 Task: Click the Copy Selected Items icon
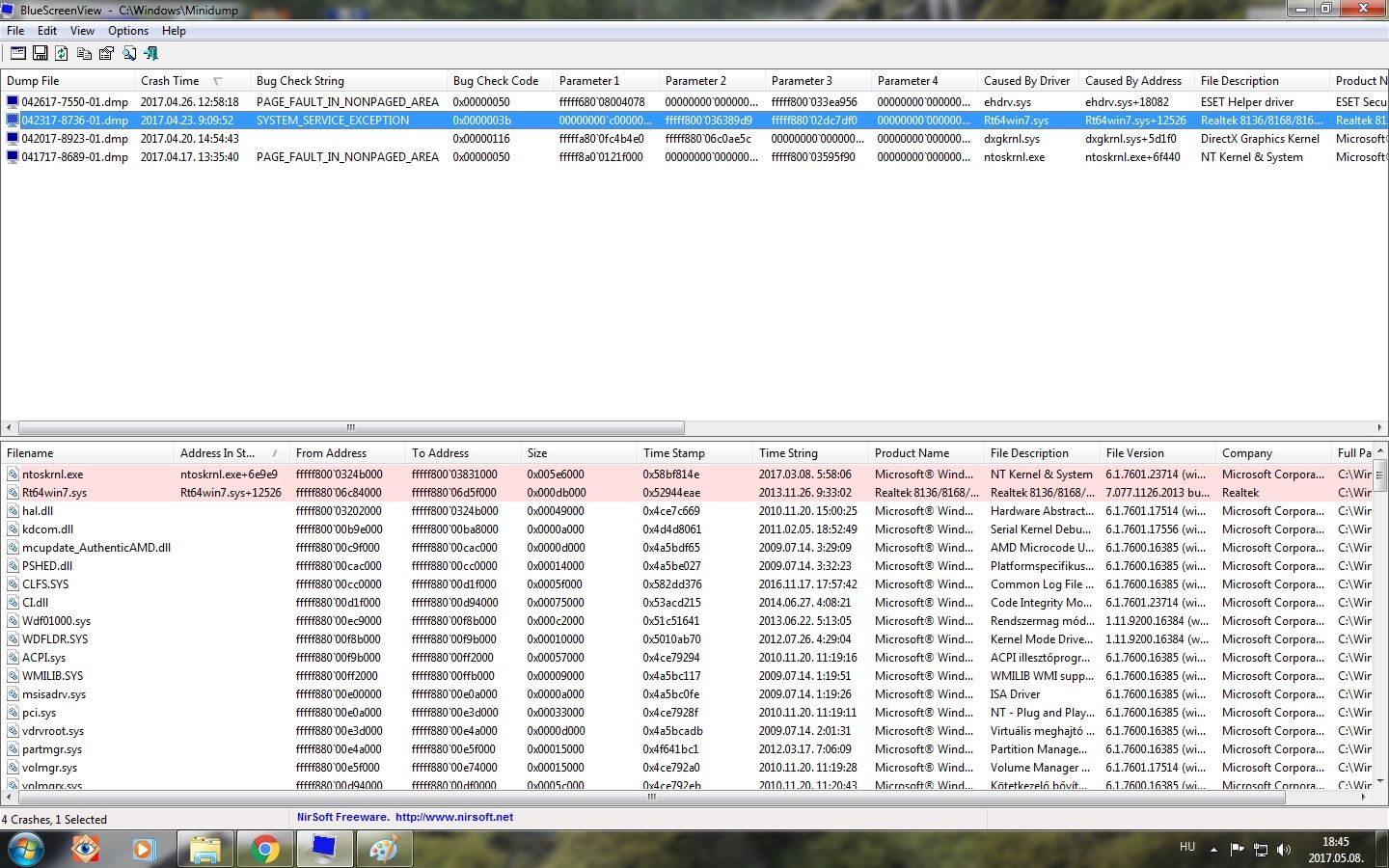(x=84, y=54)
